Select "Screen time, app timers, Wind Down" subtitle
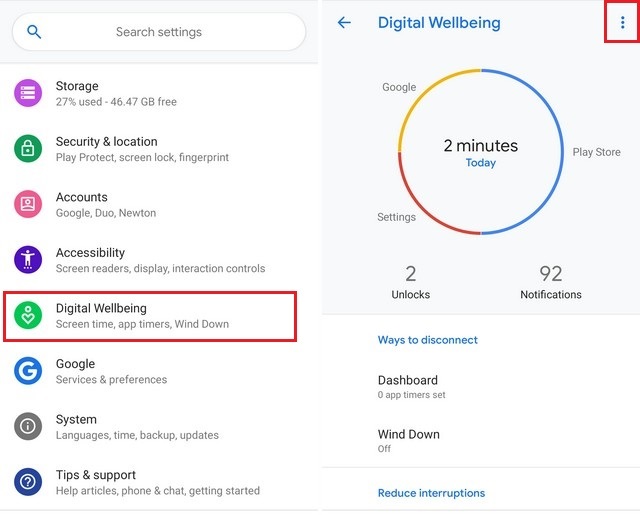Viewport: 640px width, 515px height. 142,324
